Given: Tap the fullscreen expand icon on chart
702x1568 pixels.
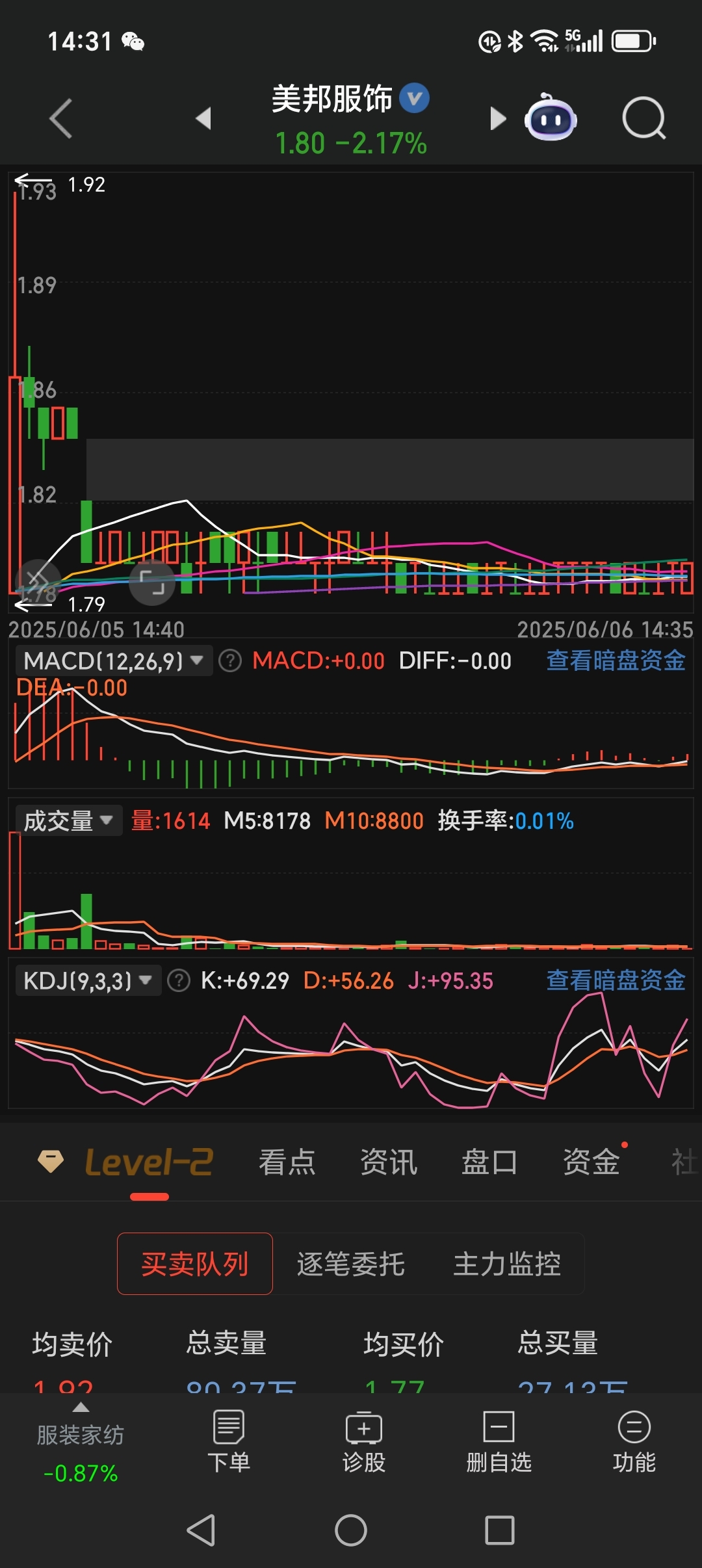Looking at the screenshot, I should click(152, 582).
